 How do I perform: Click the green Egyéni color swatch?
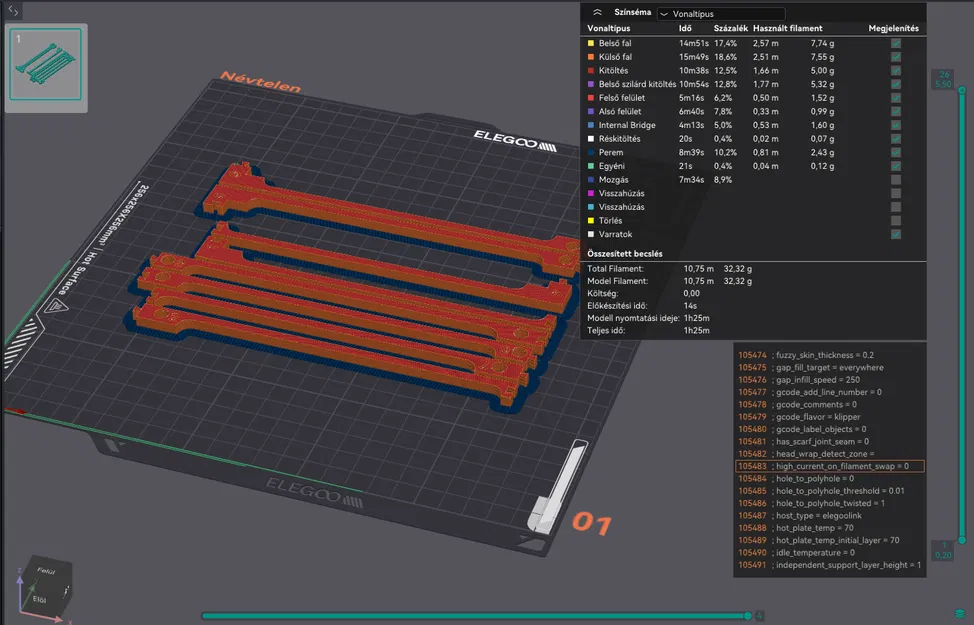[x=591, y=167]
